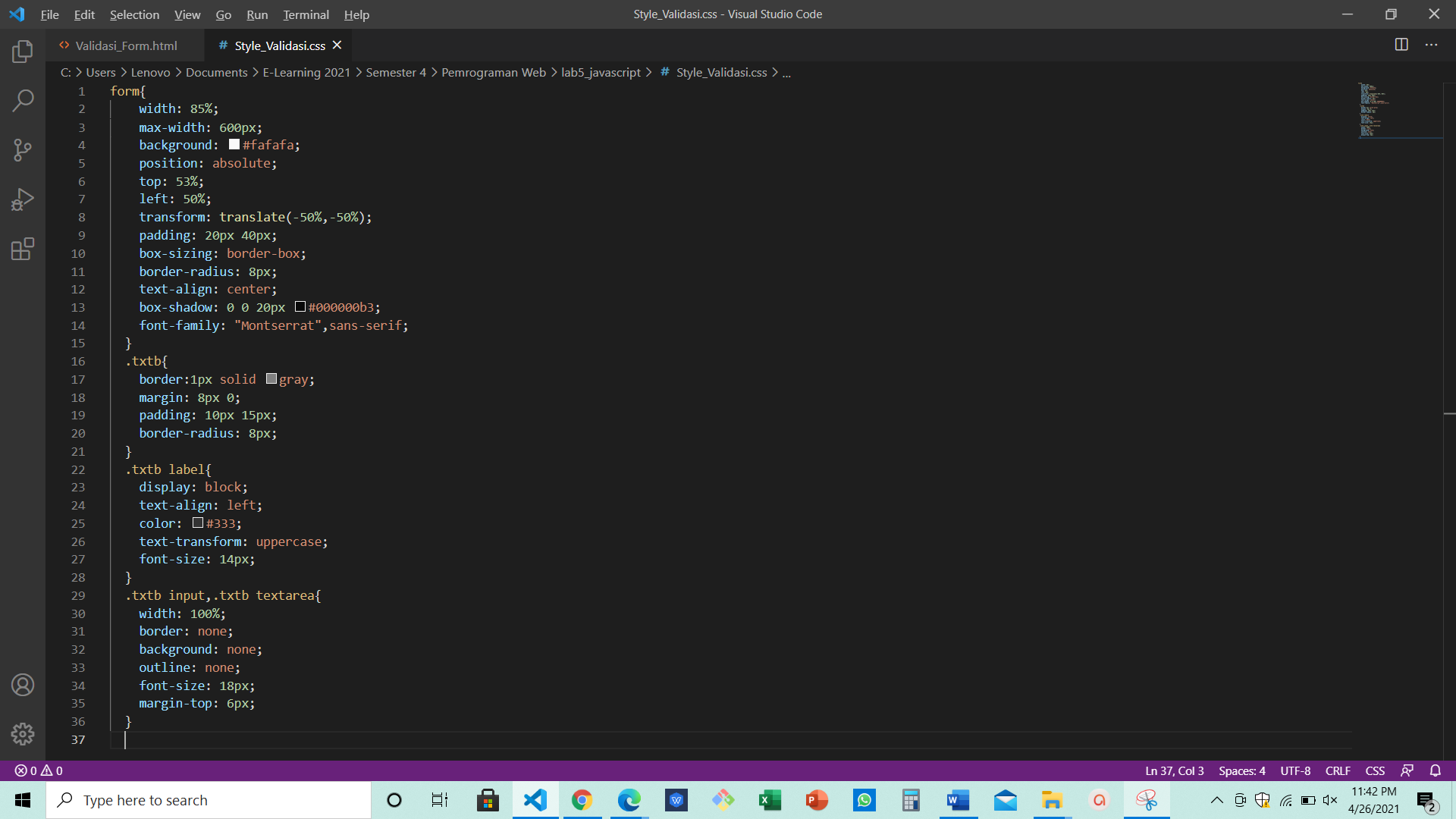
Task: Change indentation via Spaces: 4 button
Action: coord(1241,770)
